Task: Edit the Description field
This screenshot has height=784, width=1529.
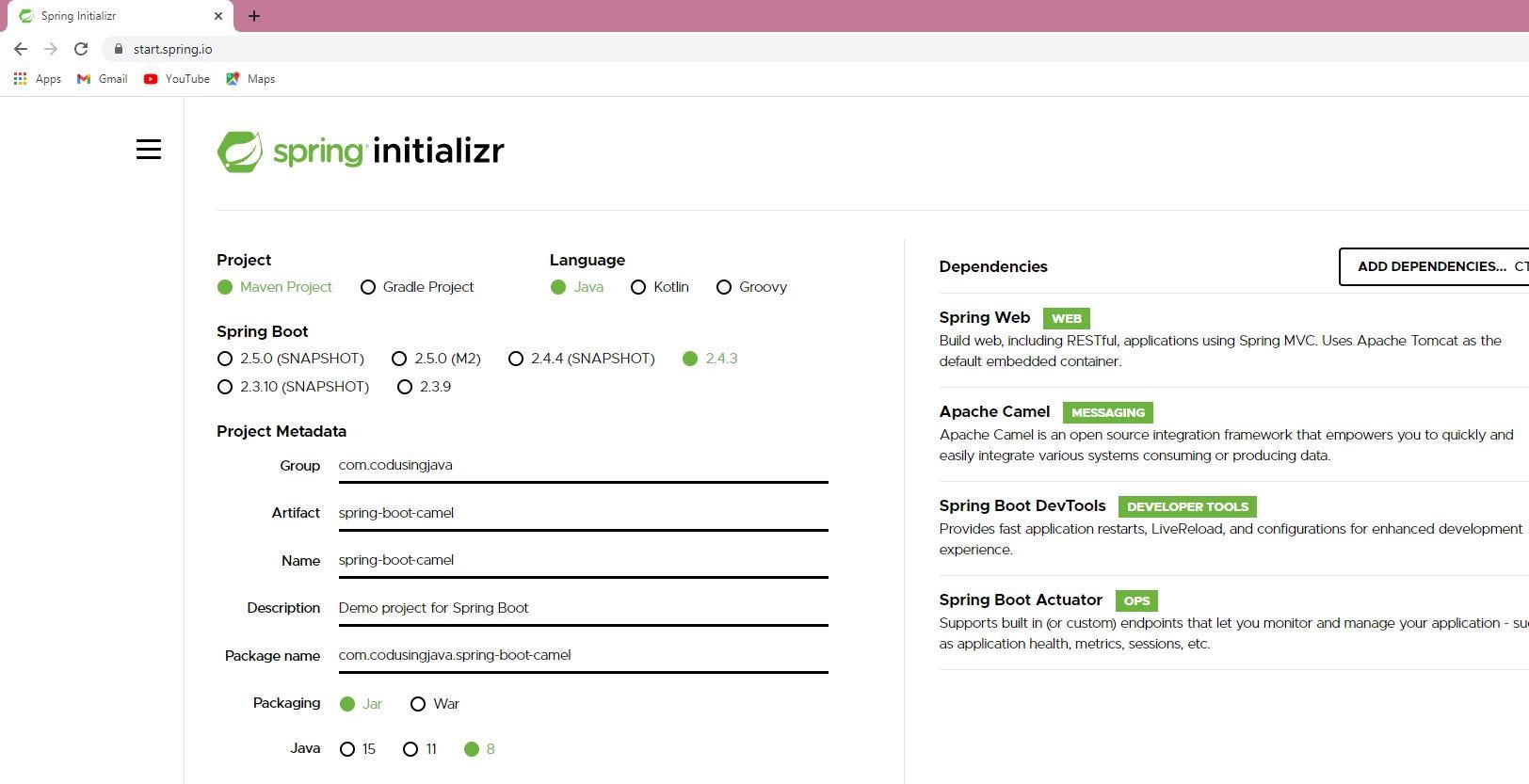Action: [x=584, y=609]
